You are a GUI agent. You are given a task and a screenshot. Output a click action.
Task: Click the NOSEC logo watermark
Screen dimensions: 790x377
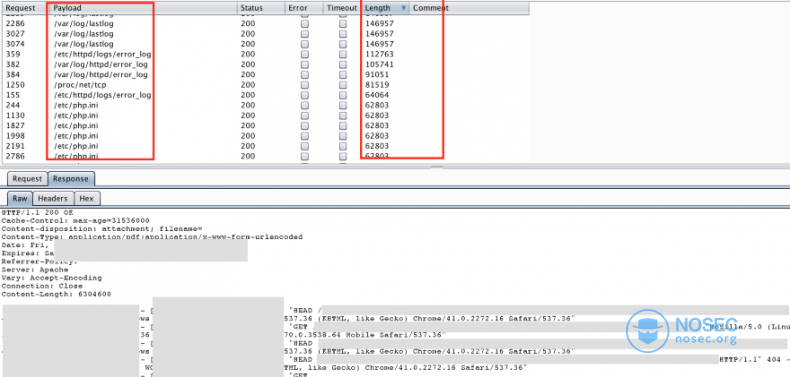click(x=682, y=331)
